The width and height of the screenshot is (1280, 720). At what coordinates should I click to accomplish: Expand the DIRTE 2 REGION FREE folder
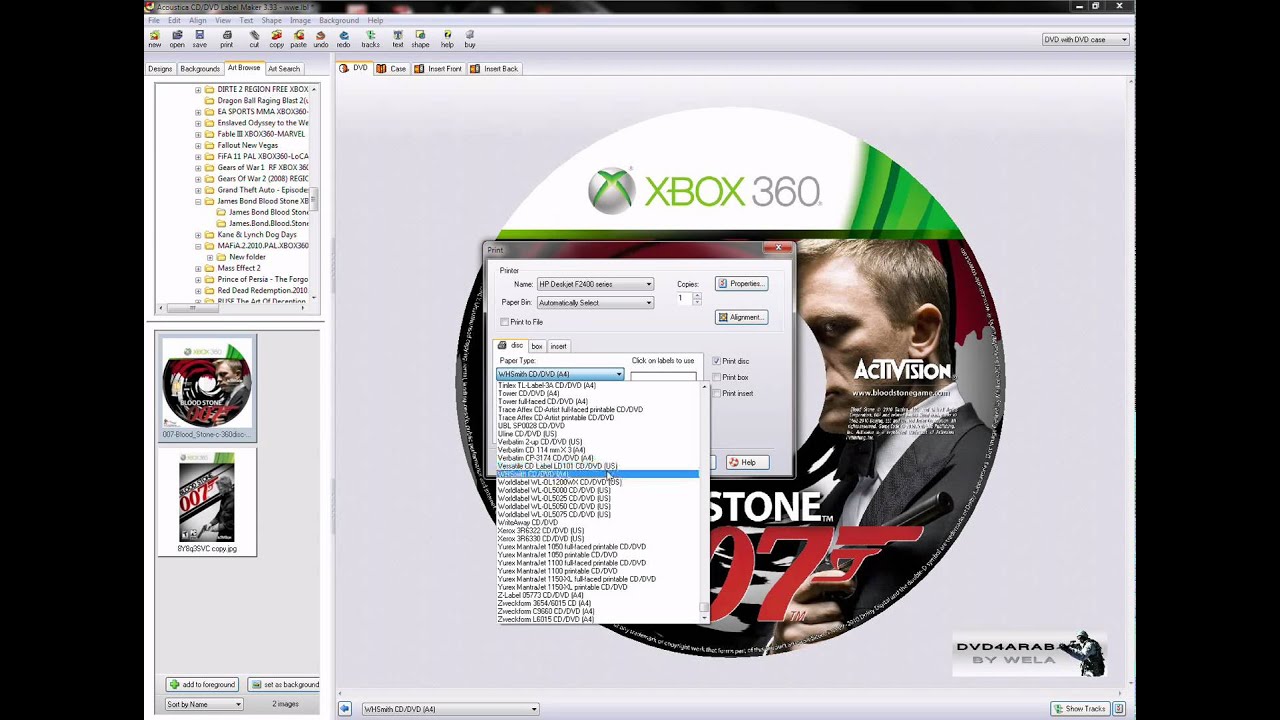pos(198,89)
